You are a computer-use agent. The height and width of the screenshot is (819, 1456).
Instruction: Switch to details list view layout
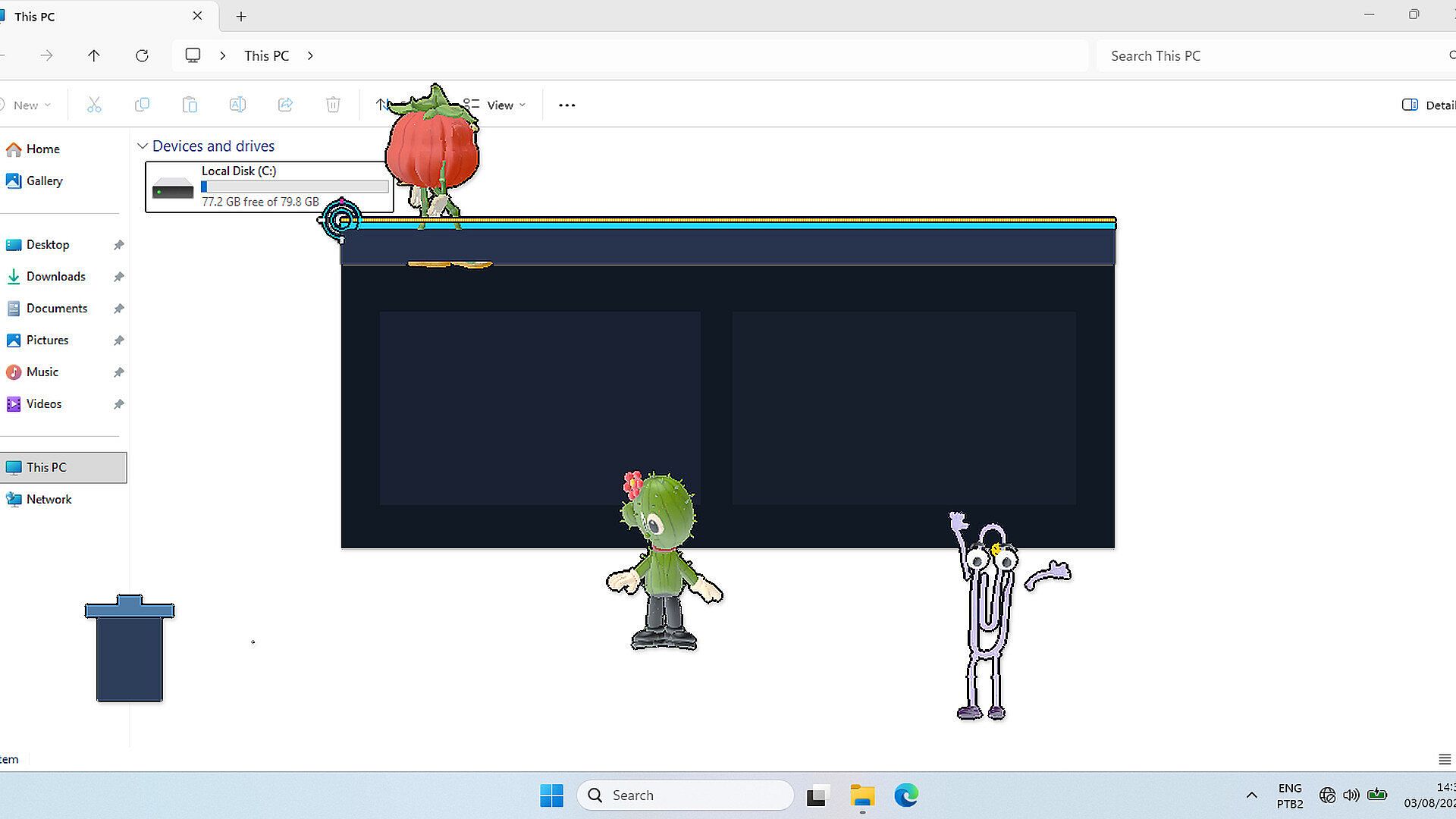coord(1444,759)
